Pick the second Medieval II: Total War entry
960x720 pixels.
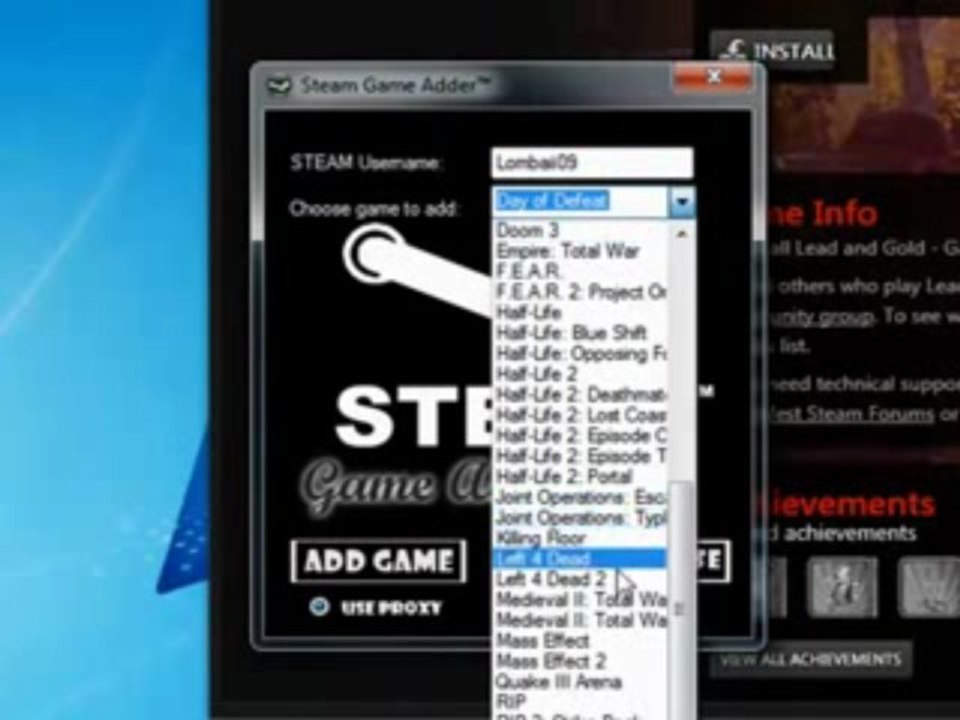[580, 620]
